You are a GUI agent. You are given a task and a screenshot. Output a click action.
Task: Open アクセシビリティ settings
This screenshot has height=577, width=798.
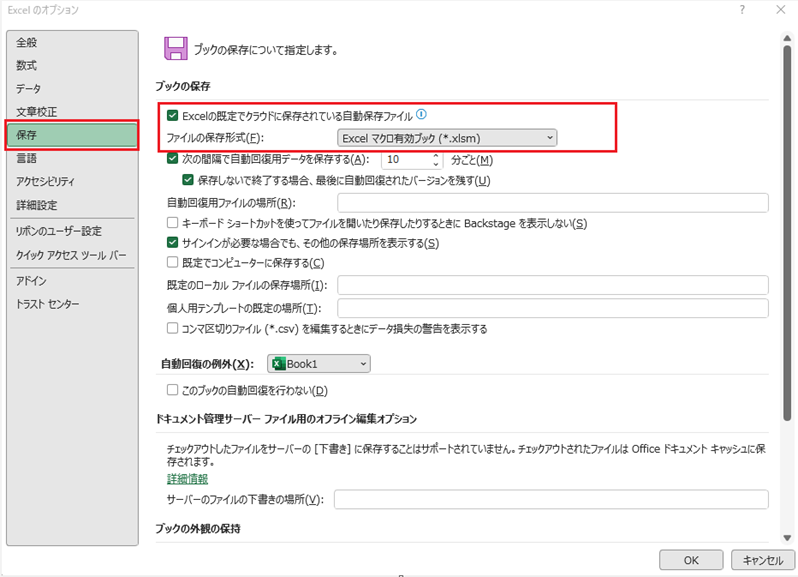point(45,181)
